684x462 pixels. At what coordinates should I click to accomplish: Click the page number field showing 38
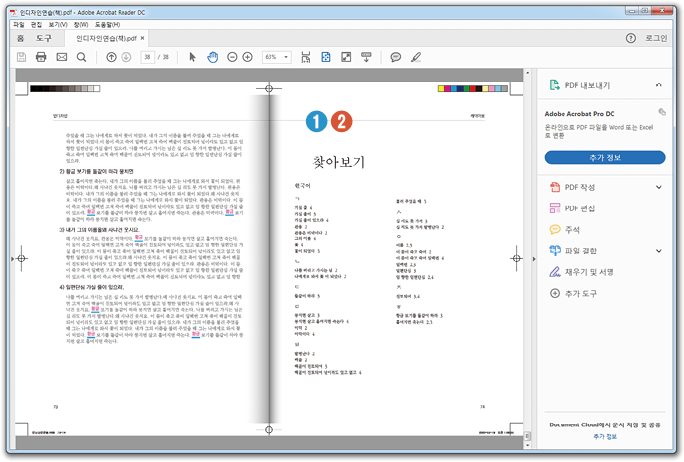pyautogui.click(x=147, y=57)
